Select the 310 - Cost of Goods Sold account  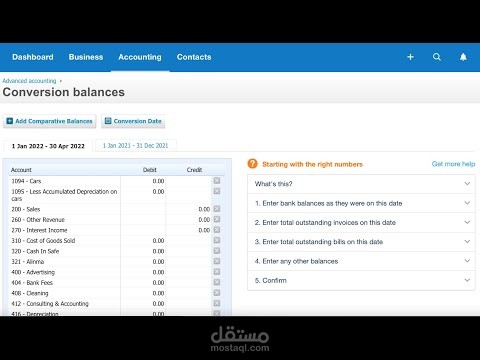coord(43,241)
